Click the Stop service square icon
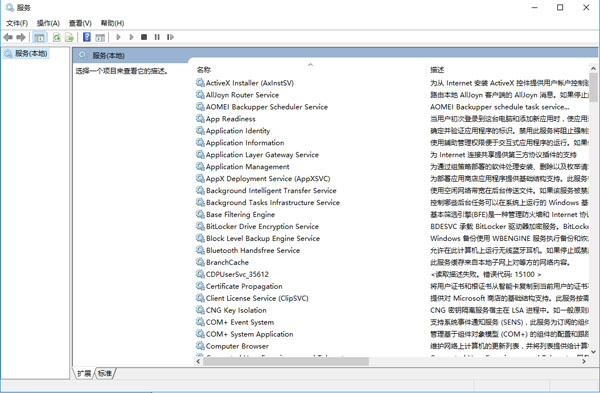The image size is (600, 393). (x=144, y=37)
